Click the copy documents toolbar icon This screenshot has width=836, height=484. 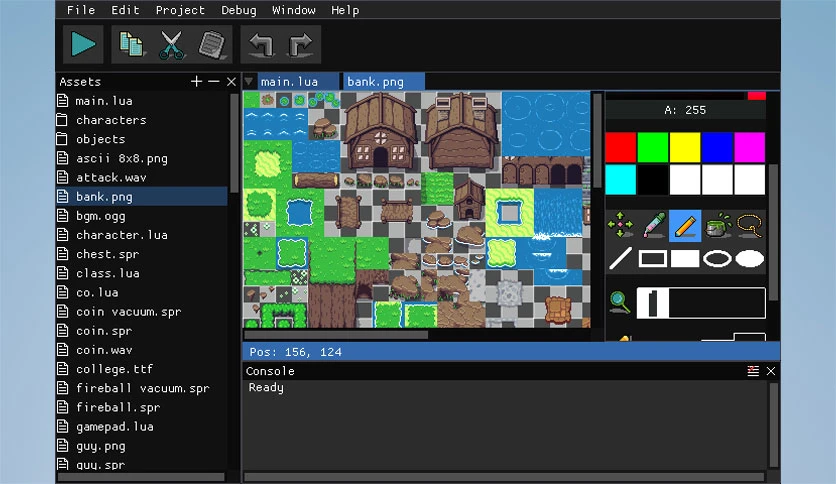click(131, 44)
